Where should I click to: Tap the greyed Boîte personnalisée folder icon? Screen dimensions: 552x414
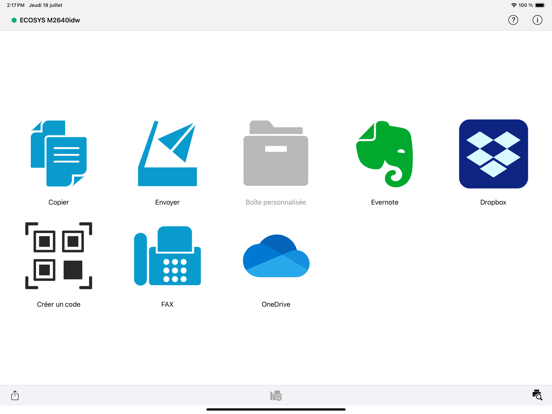(276, 153)
